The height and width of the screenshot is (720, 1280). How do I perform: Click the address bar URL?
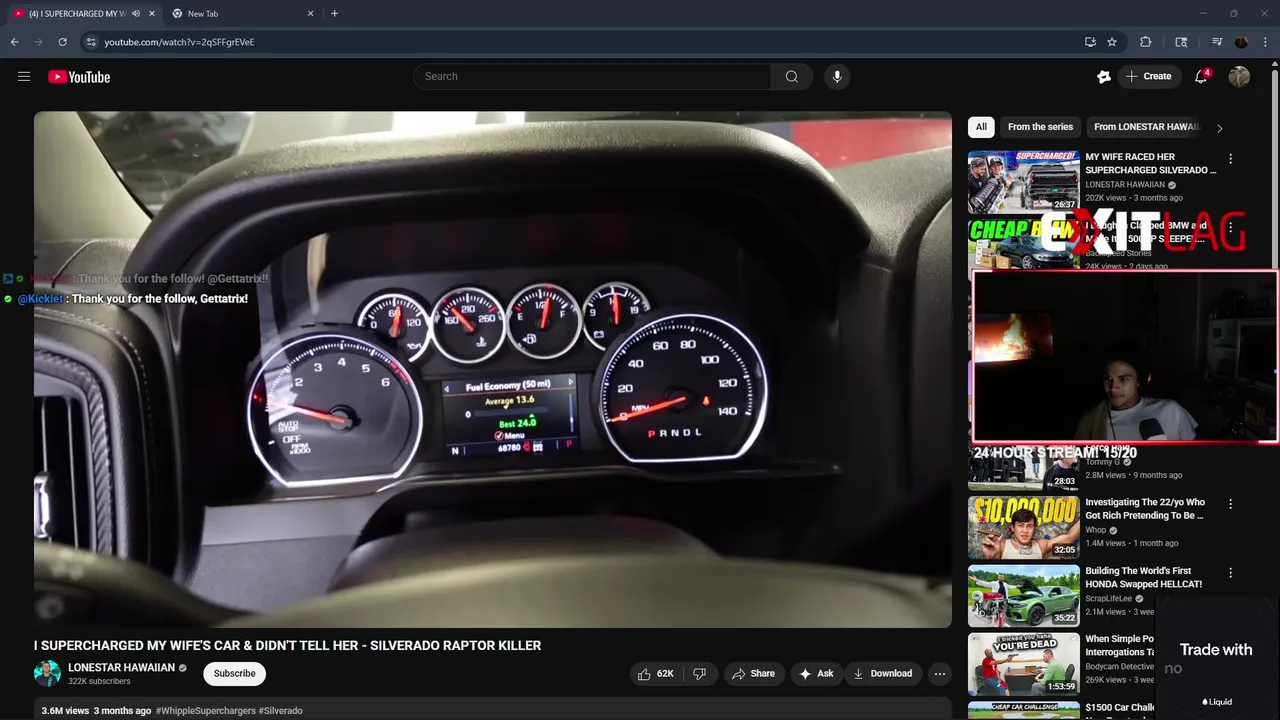pos(179,42)
